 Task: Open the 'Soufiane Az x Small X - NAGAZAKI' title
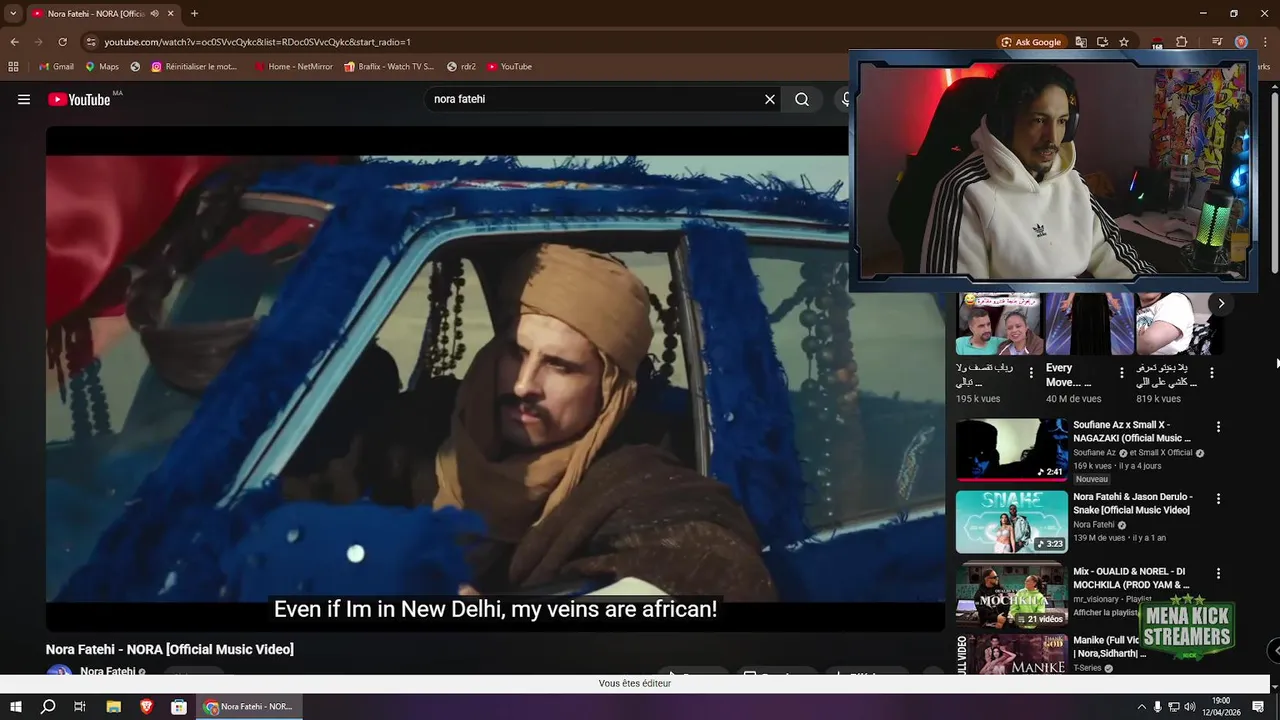tap(1132, 431)
